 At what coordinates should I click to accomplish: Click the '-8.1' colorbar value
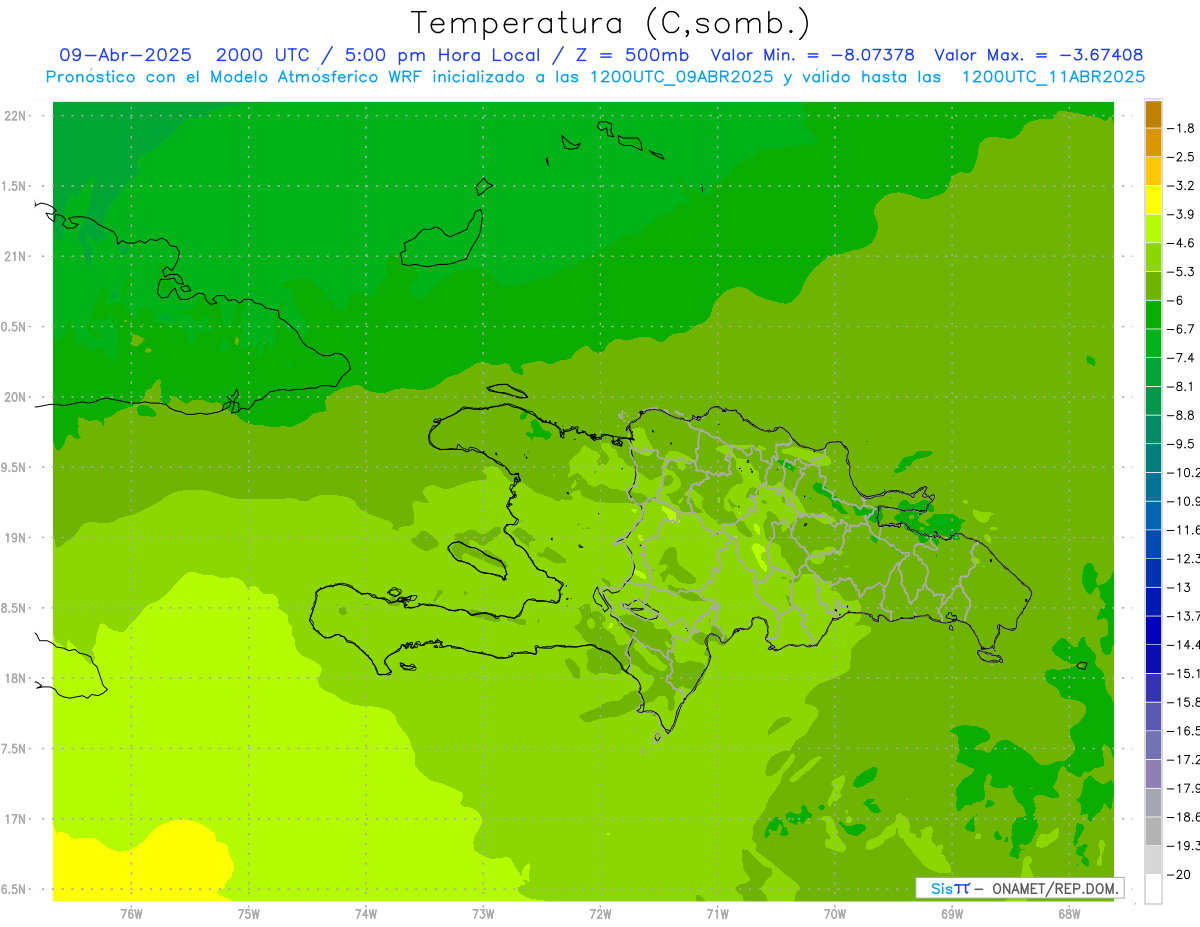tap(1181, 387)
